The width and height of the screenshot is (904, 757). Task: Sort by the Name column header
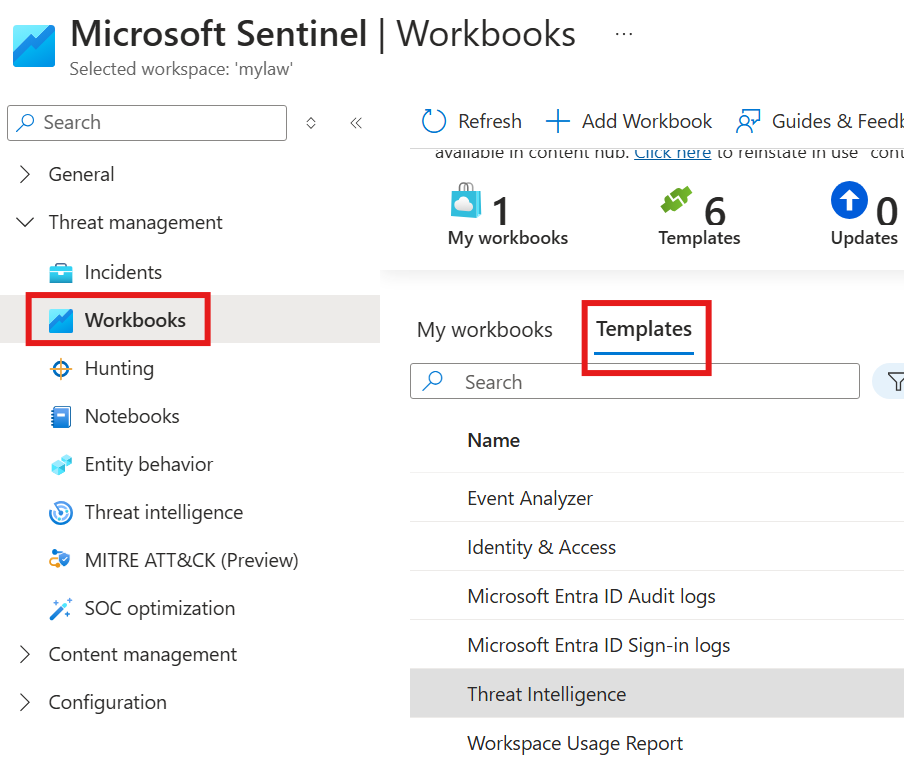494,440
